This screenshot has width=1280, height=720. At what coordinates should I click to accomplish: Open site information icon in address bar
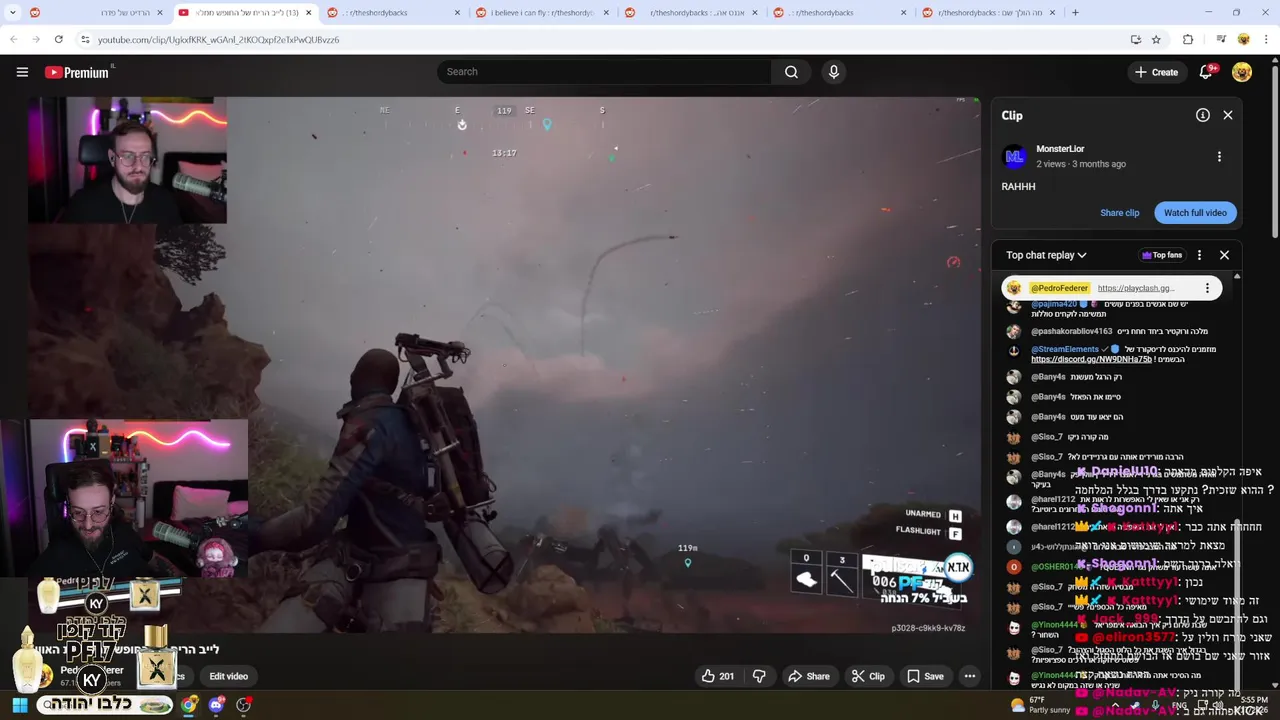(x=85, y=39)
